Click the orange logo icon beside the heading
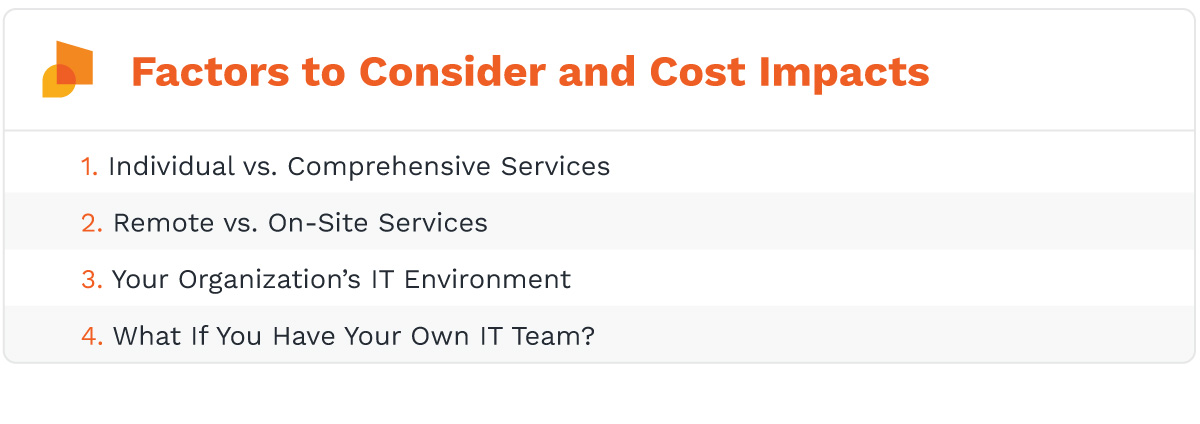This screenshot has height=424, width=1200. point(69,68)
